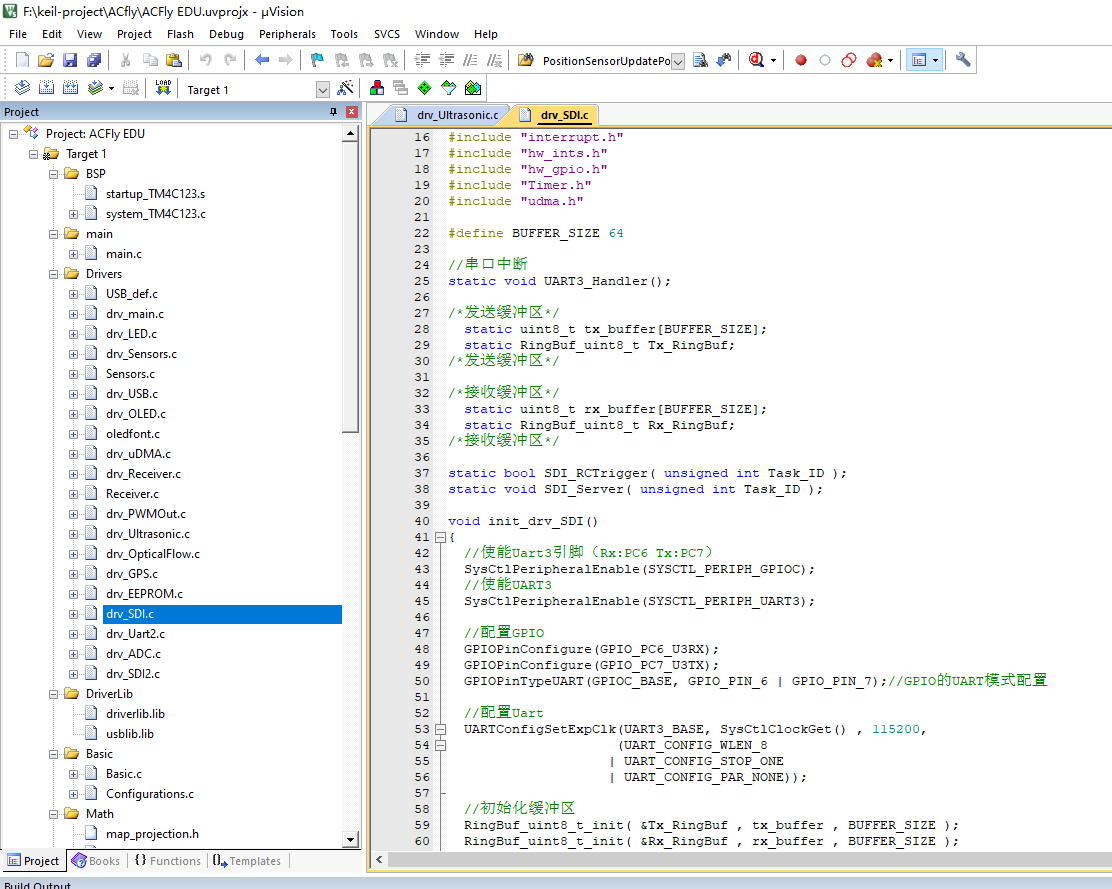This screenshot has height=889, width=1112.
Task: Switch to the Functions panel tab
Action: point(167,861)
